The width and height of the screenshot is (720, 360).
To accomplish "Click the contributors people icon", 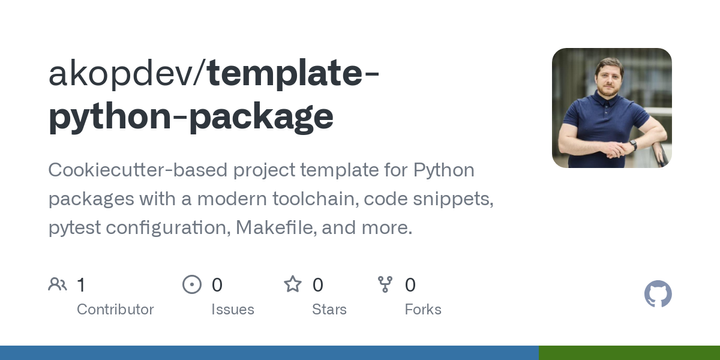I will (57, 284).
